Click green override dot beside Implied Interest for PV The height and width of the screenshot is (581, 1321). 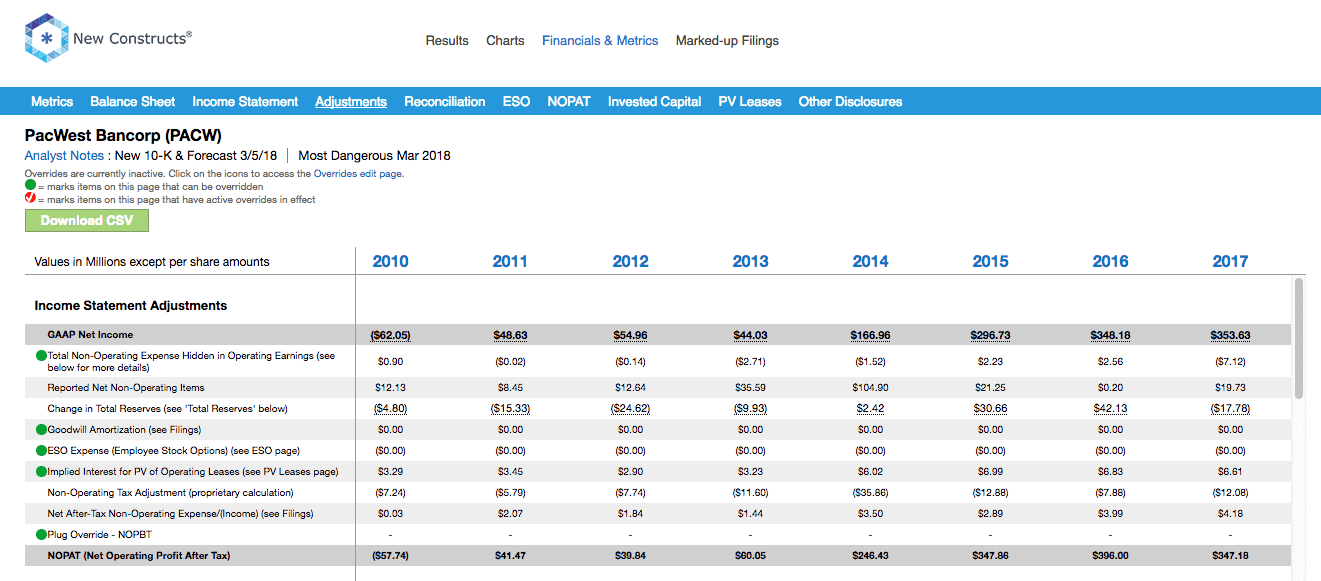coord(41,471)
